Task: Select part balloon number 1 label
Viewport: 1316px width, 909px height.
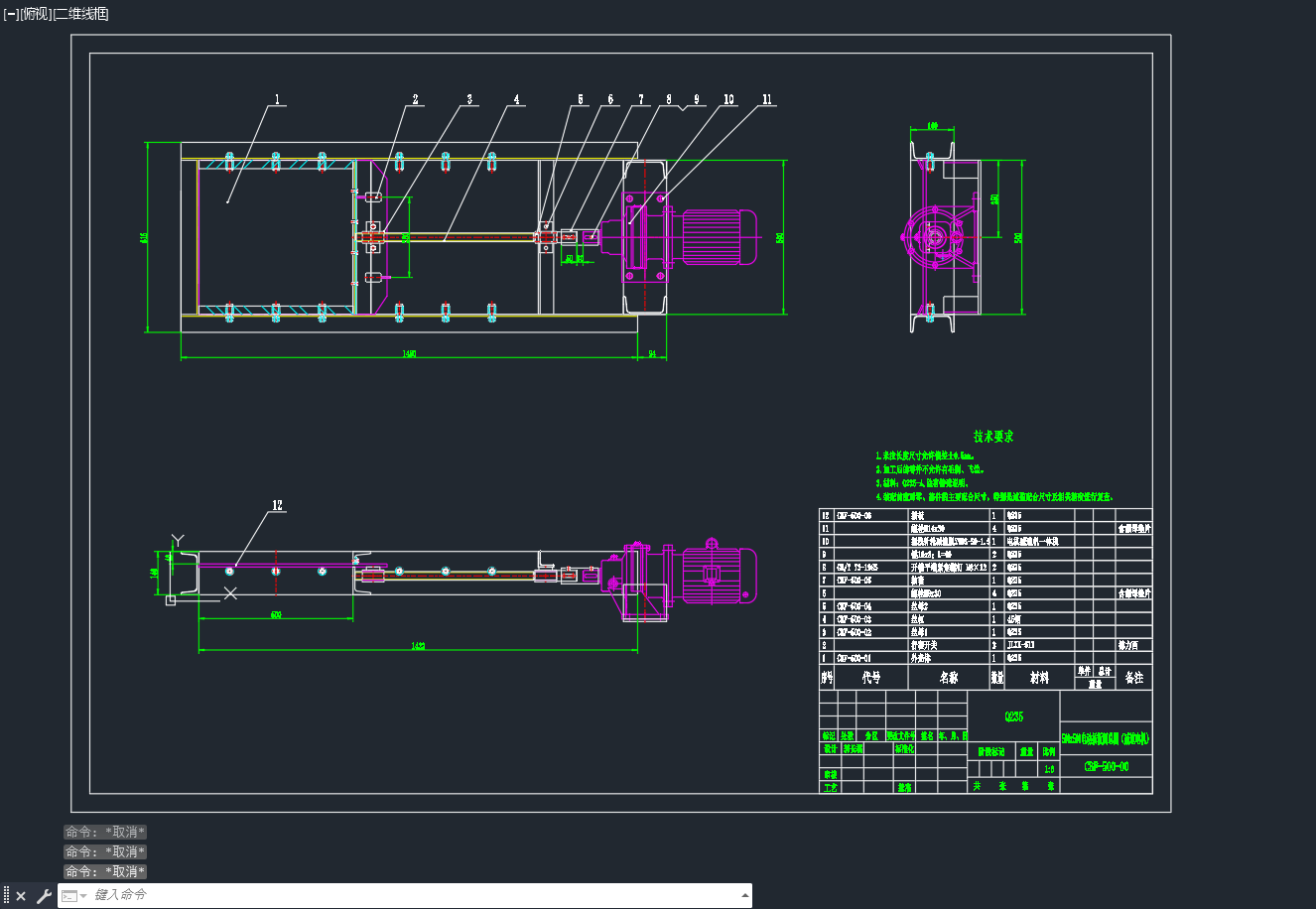Action: tap(278, 99)
